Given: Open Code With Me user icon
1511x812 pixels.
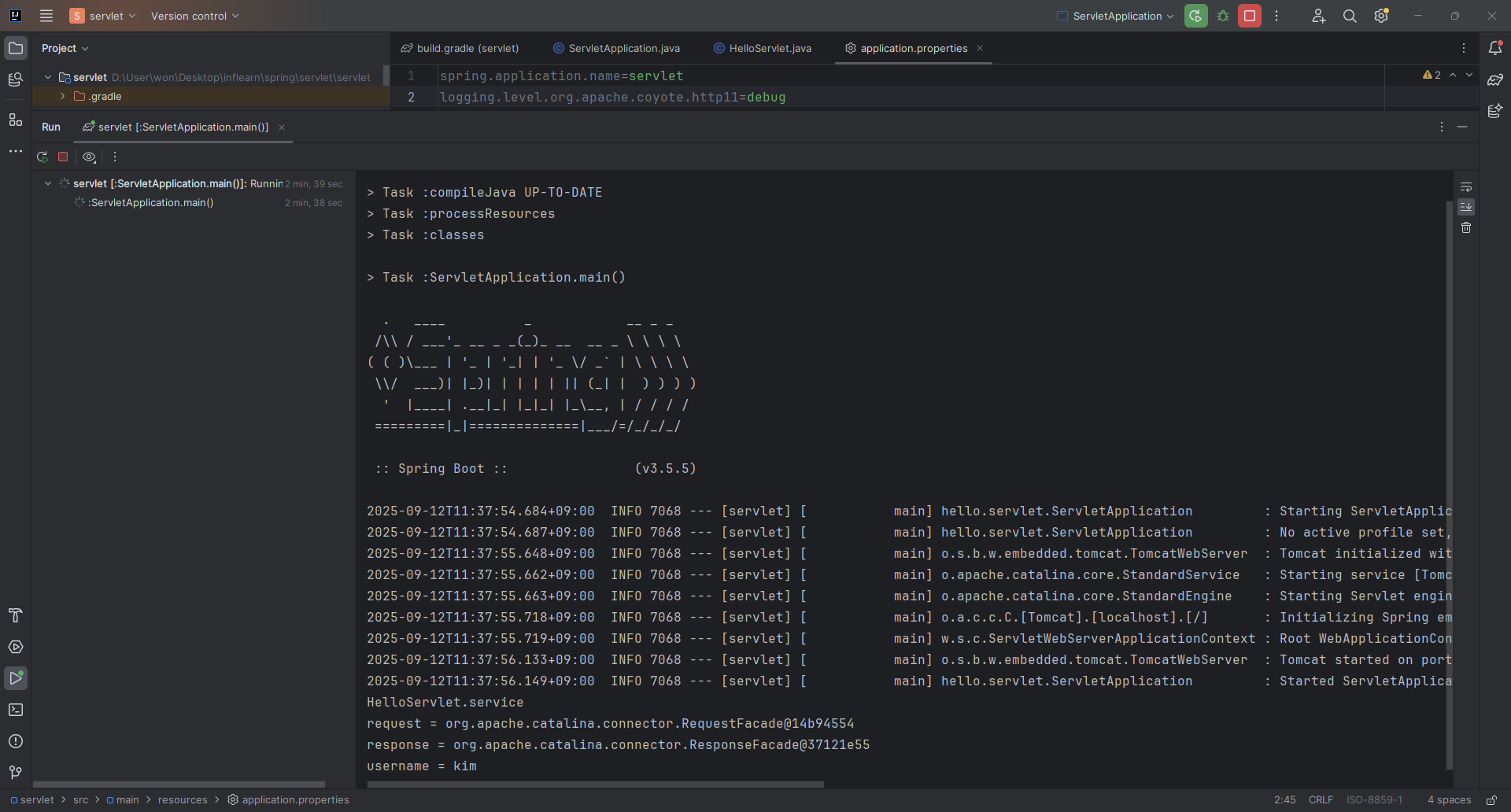Looking at the screenshot, I should 1319,16.
